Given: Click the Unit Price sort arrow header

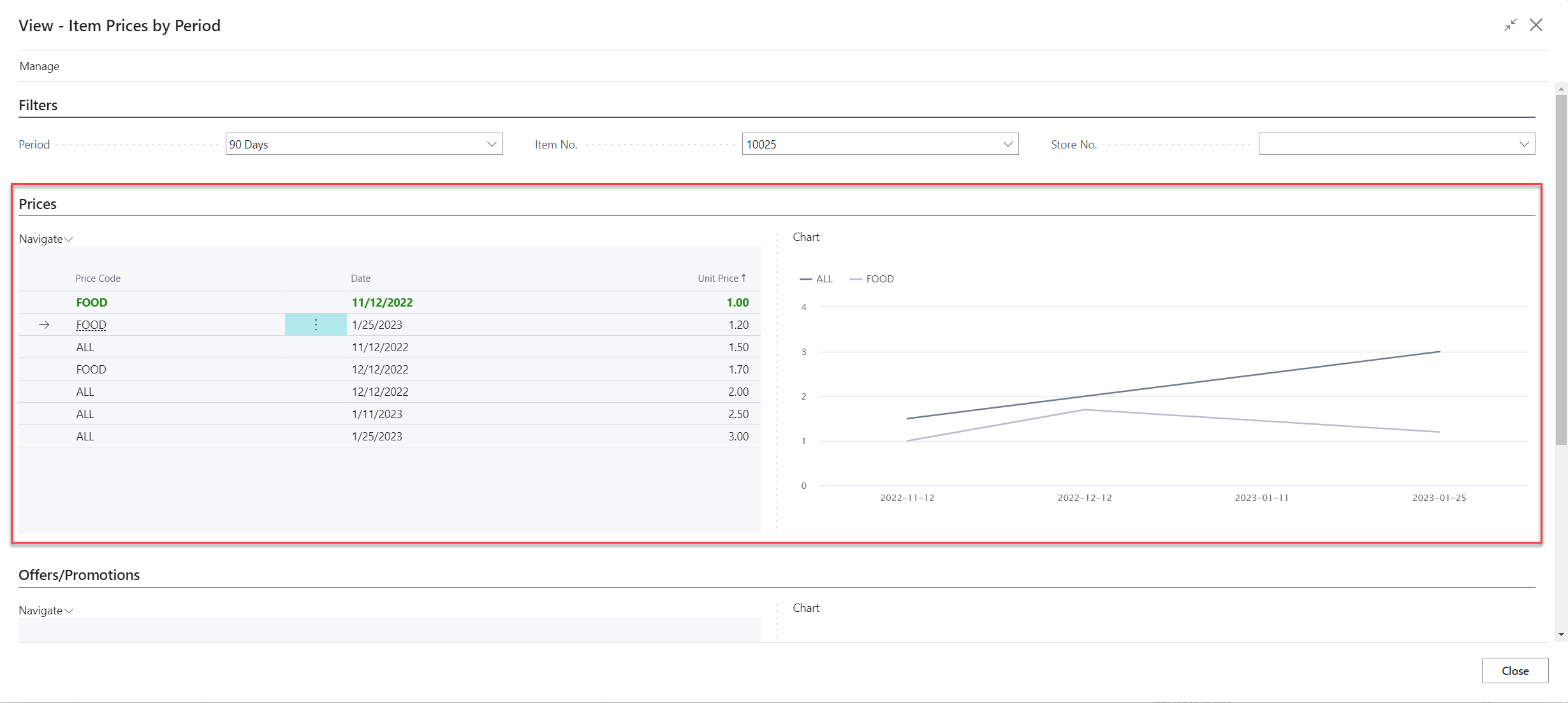Looking at the screenshot, I should click(721, 279).
